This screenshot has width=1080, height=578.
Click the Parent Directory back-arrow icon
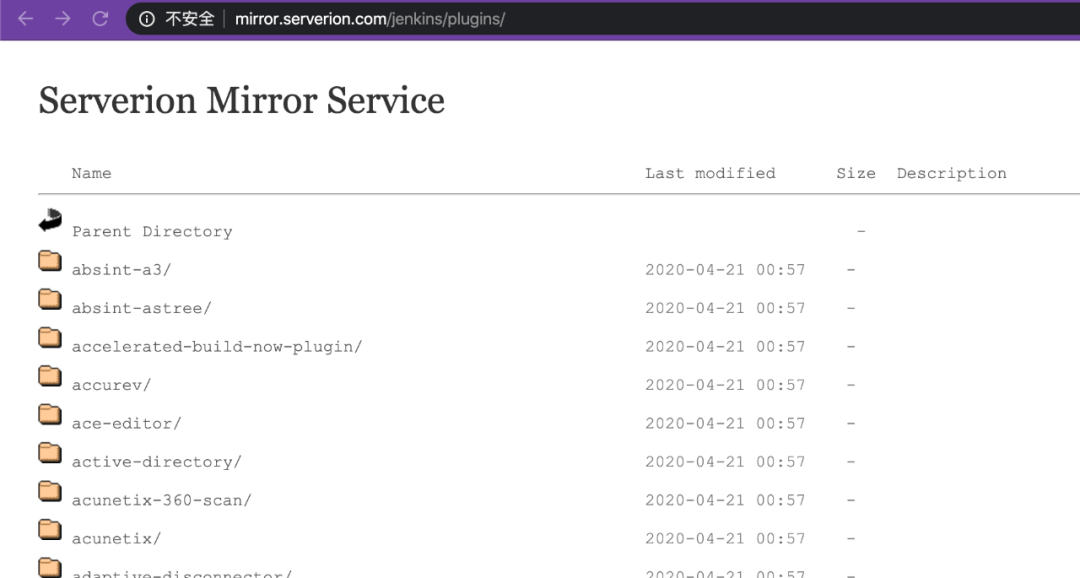(x=50, y=220)
